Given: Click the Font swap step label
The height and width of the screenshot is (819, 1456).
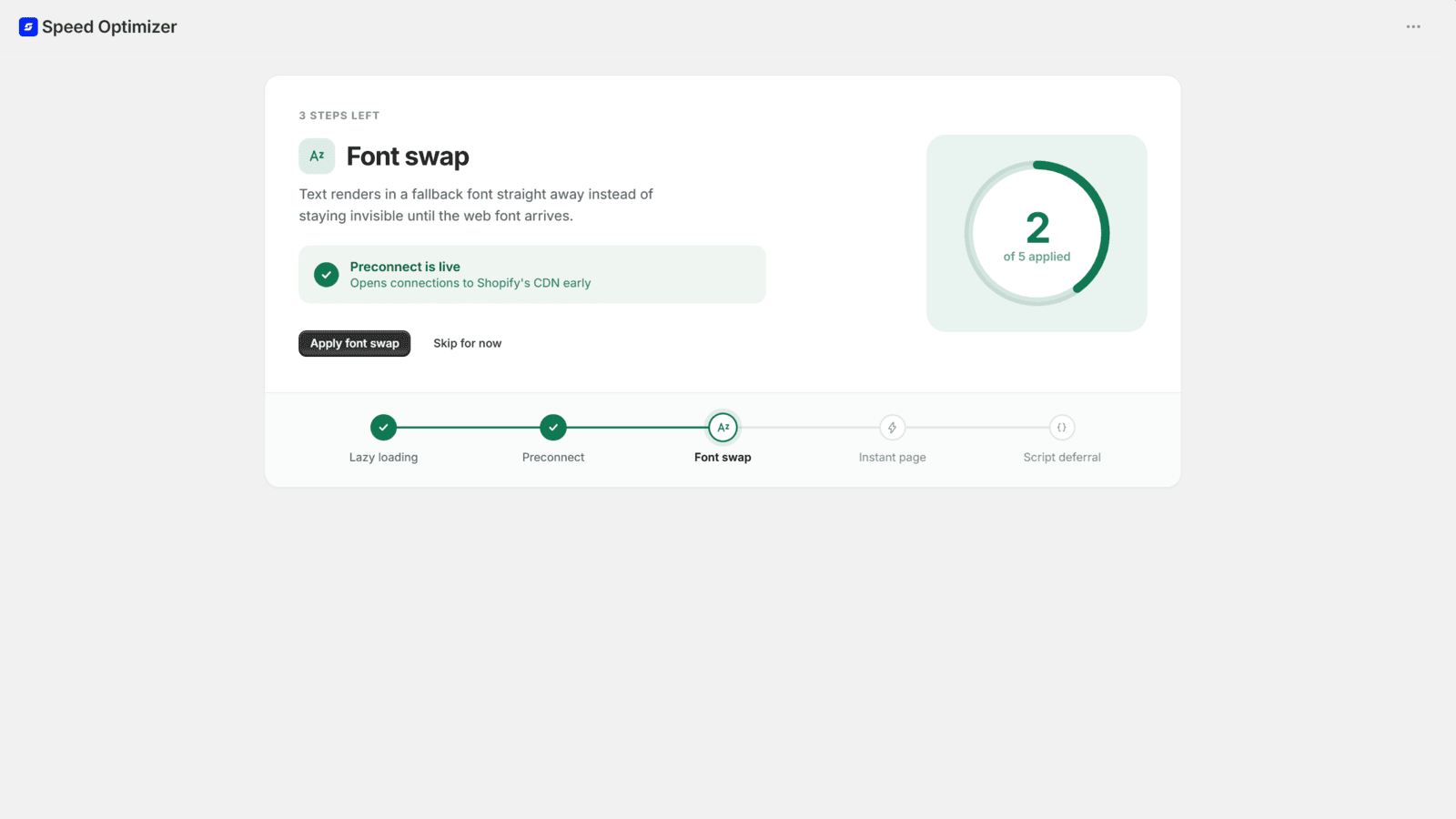Looking at the screenshot, I should click(x=723, y=457).
